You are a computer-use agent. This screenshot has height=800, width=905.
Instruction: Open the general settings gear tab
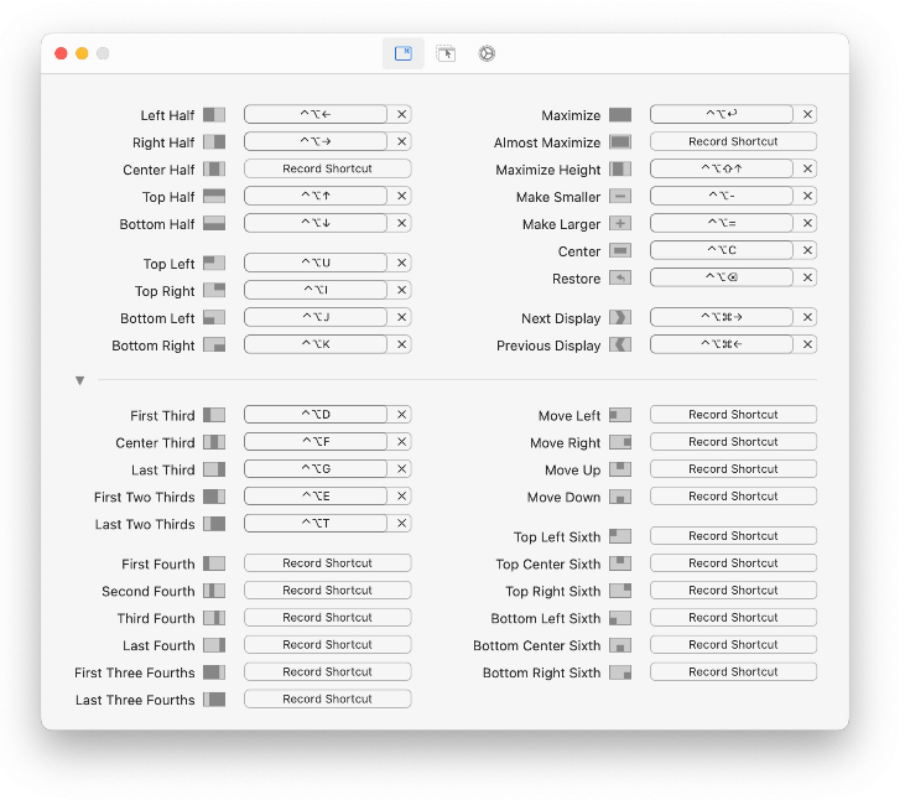pos(487,54)
